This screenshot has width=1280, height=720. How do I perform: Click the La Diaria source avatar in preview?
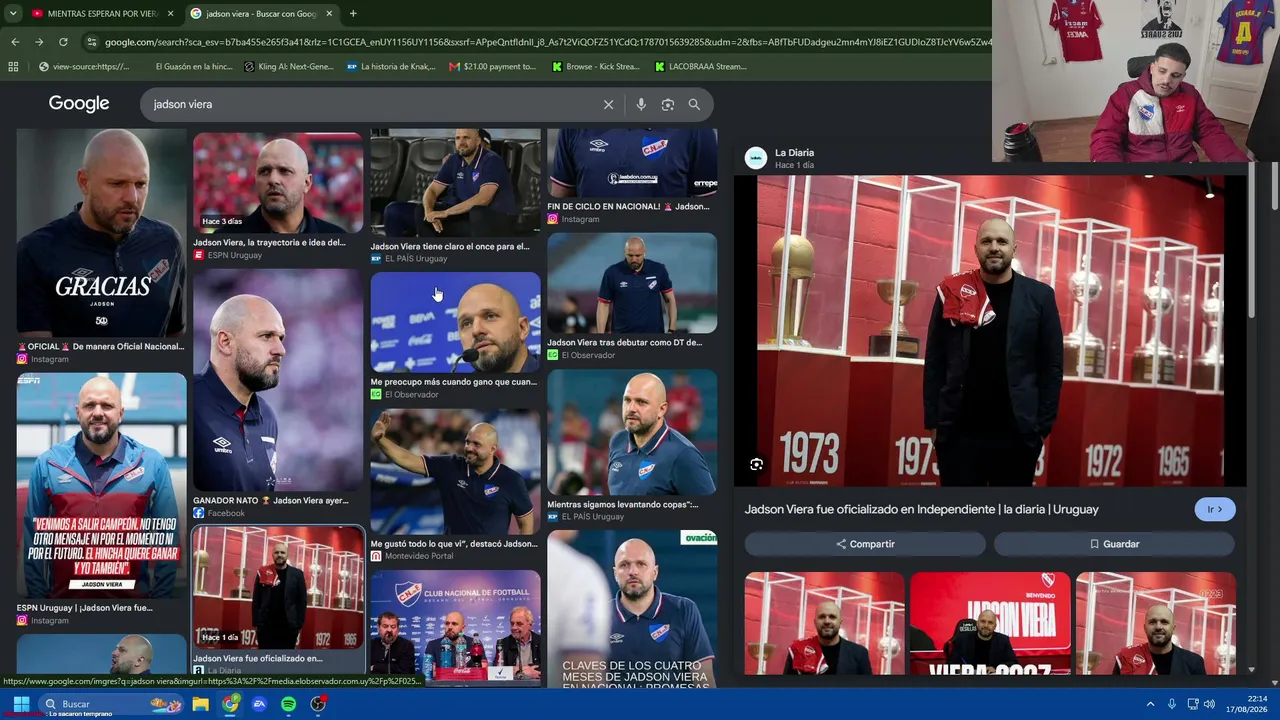756,158
